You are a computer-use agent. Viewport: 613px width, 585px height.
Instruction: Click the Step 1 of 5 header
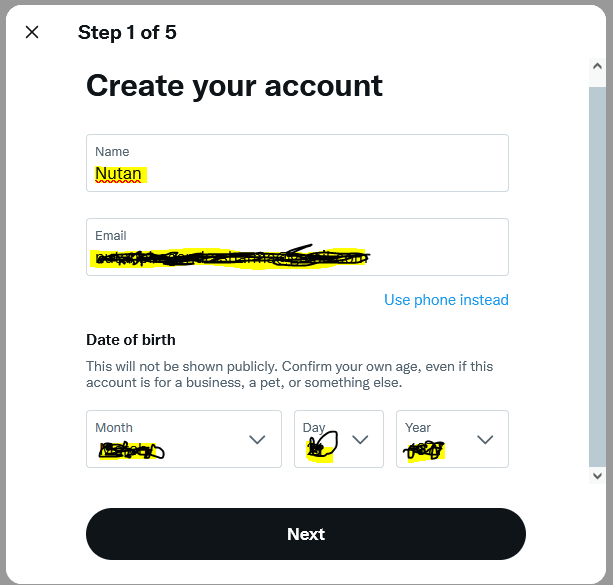(127, 32)
